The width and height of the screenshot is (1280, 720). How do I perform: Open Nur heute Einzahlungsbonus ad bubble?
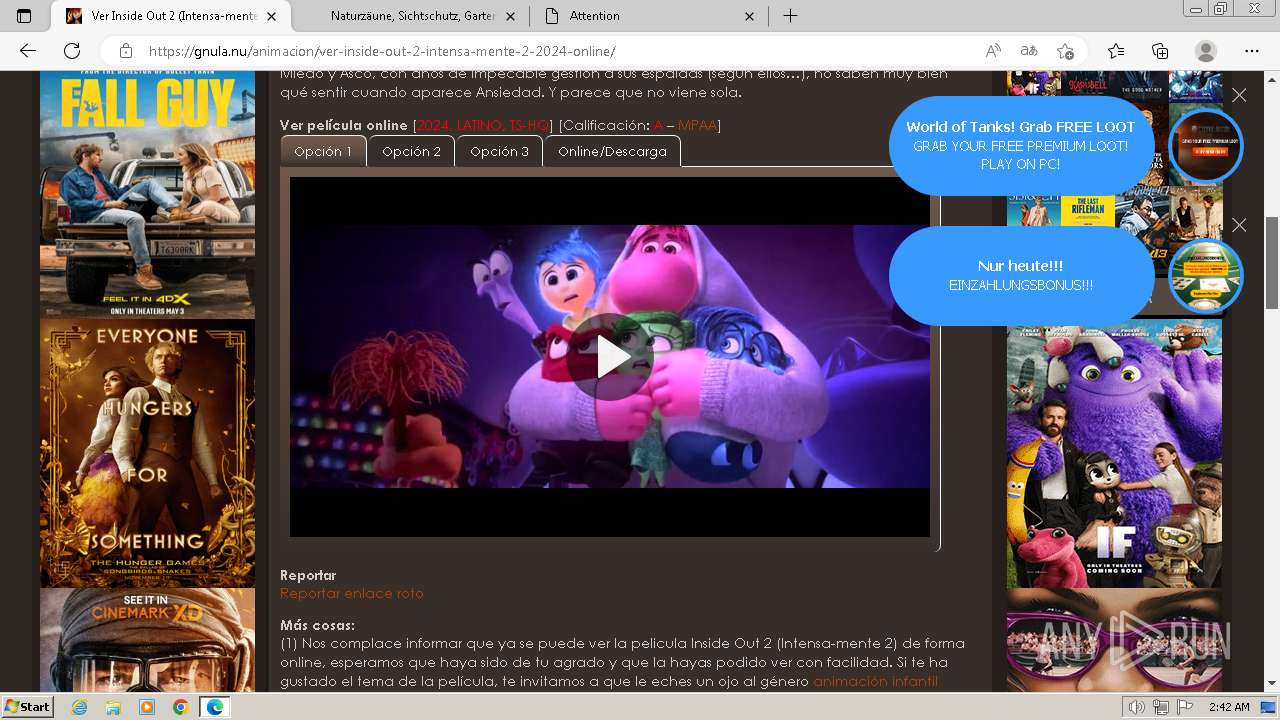[x=1021, y=276]
